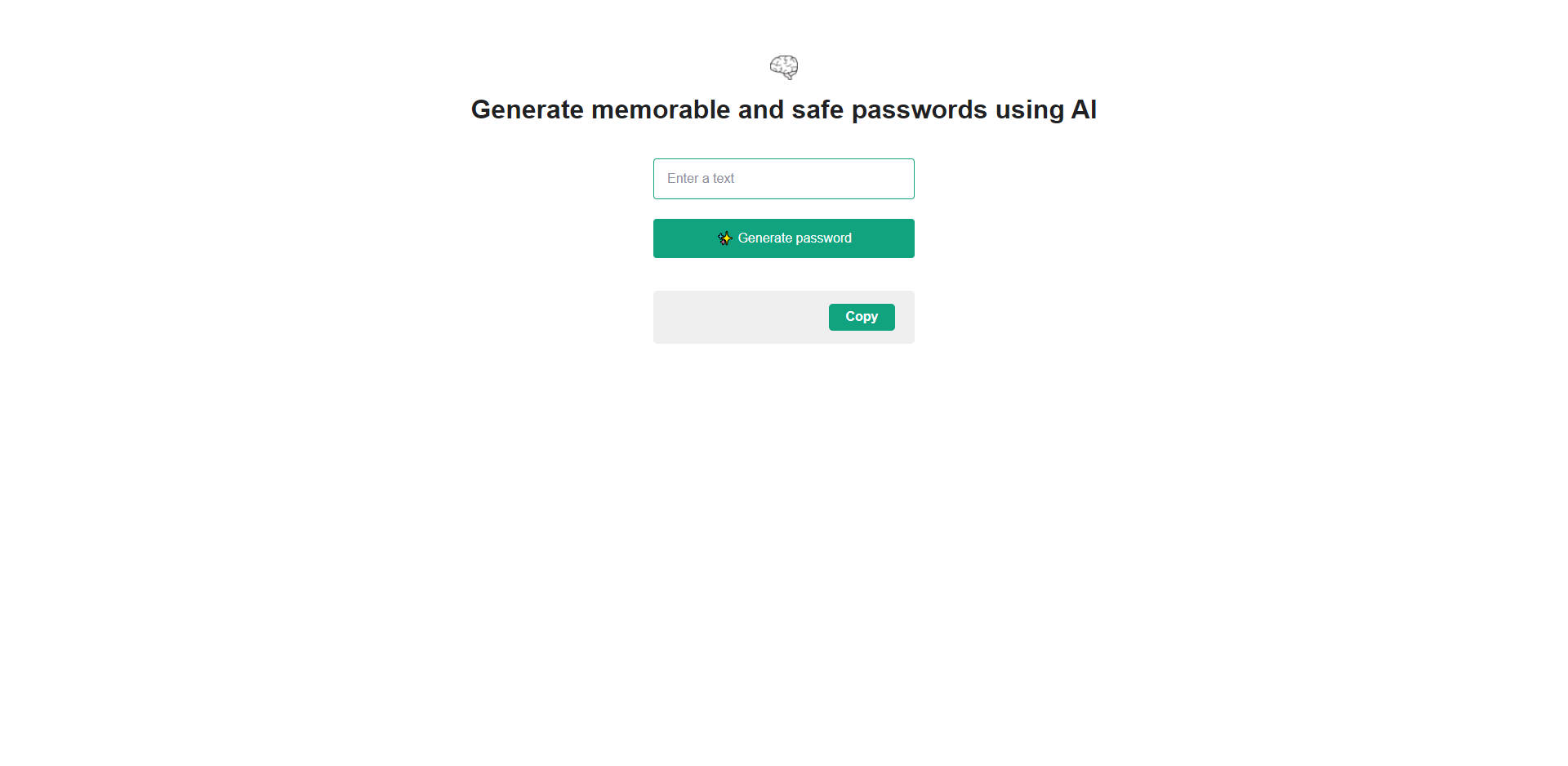This screenshot has height=766, width=1568.
Task: Click the brain graphic centered on page
Action: [x=783, y=67]
